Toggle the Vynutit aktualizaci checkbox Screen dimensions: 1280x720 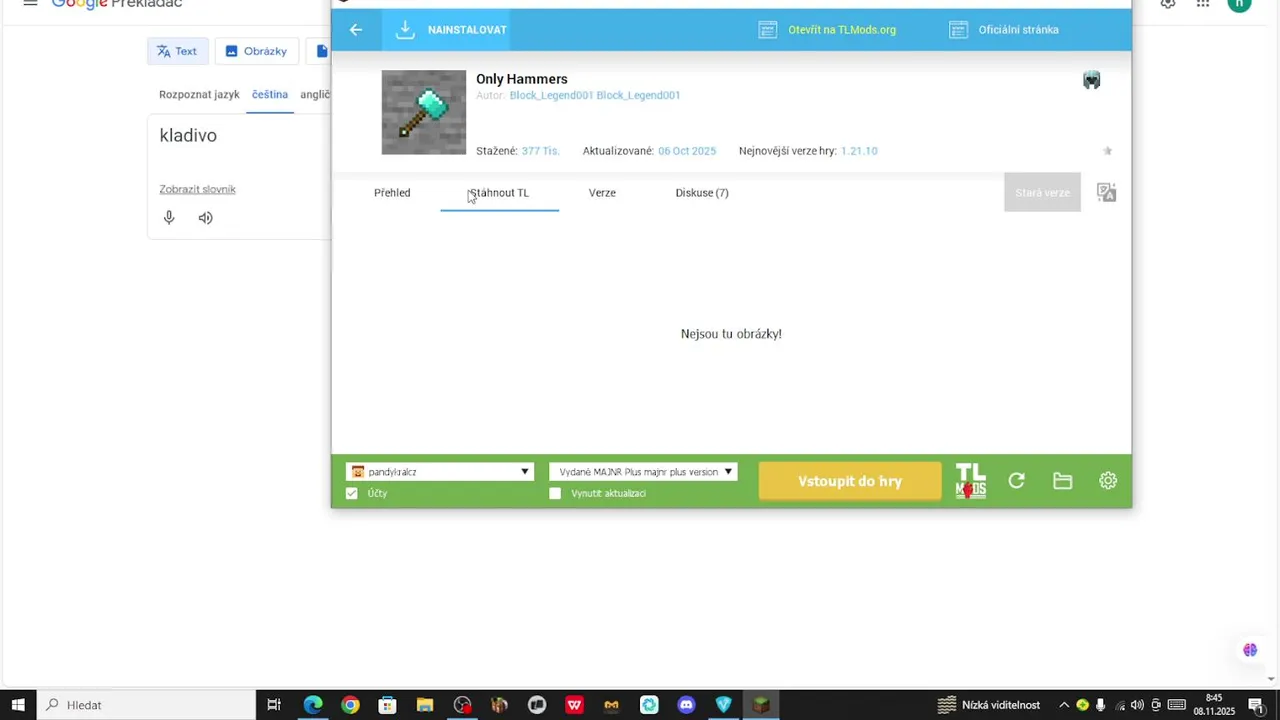pyautogui.click(x=555, y=494)
